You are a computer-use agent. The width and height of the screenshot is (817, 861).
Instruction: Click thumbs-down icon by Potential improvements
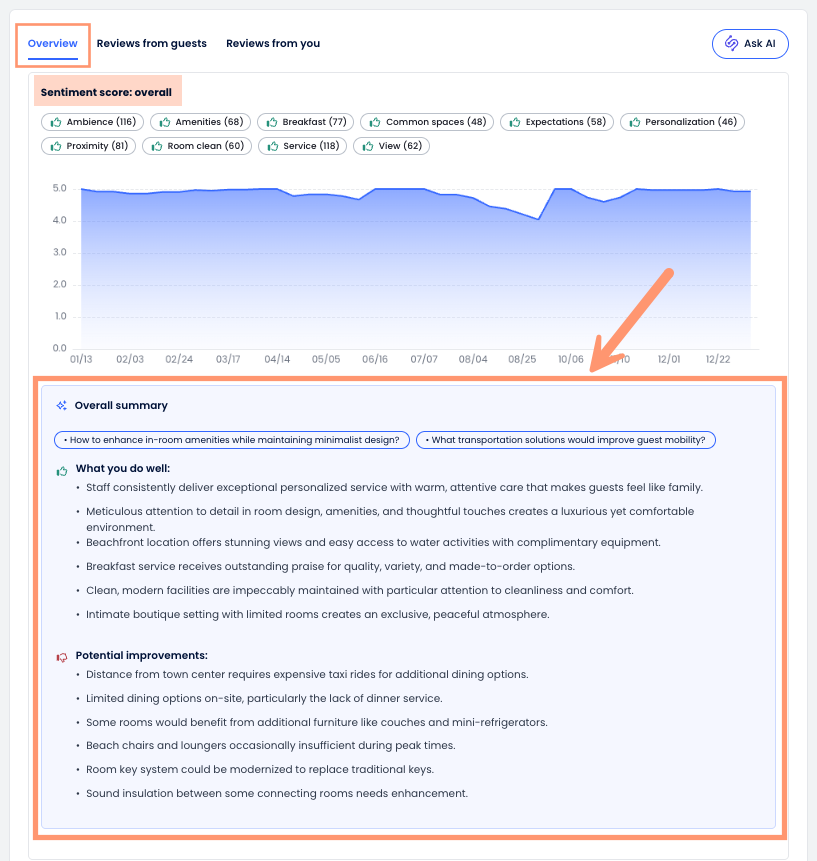(x=62, y=656)
